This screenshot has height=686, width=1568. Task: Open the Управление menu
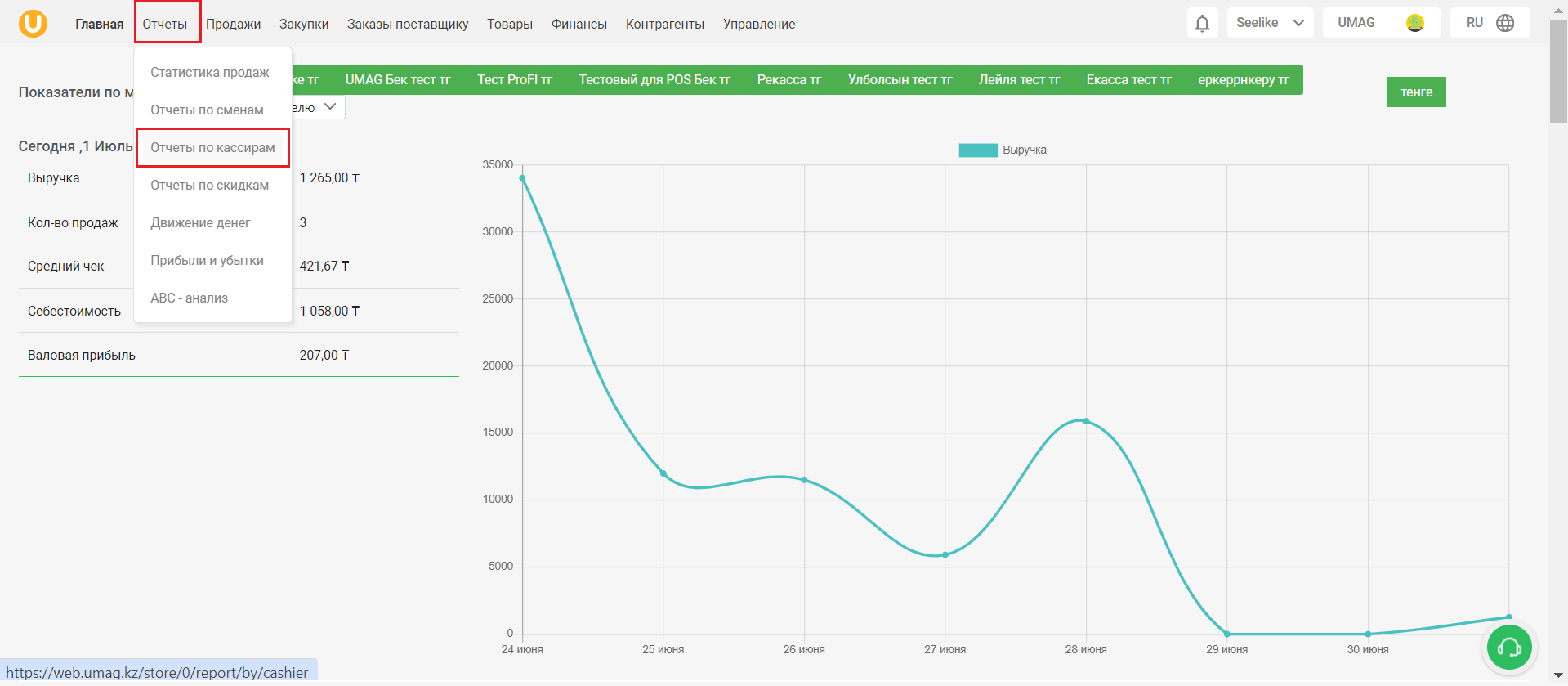tap(759, 24)
